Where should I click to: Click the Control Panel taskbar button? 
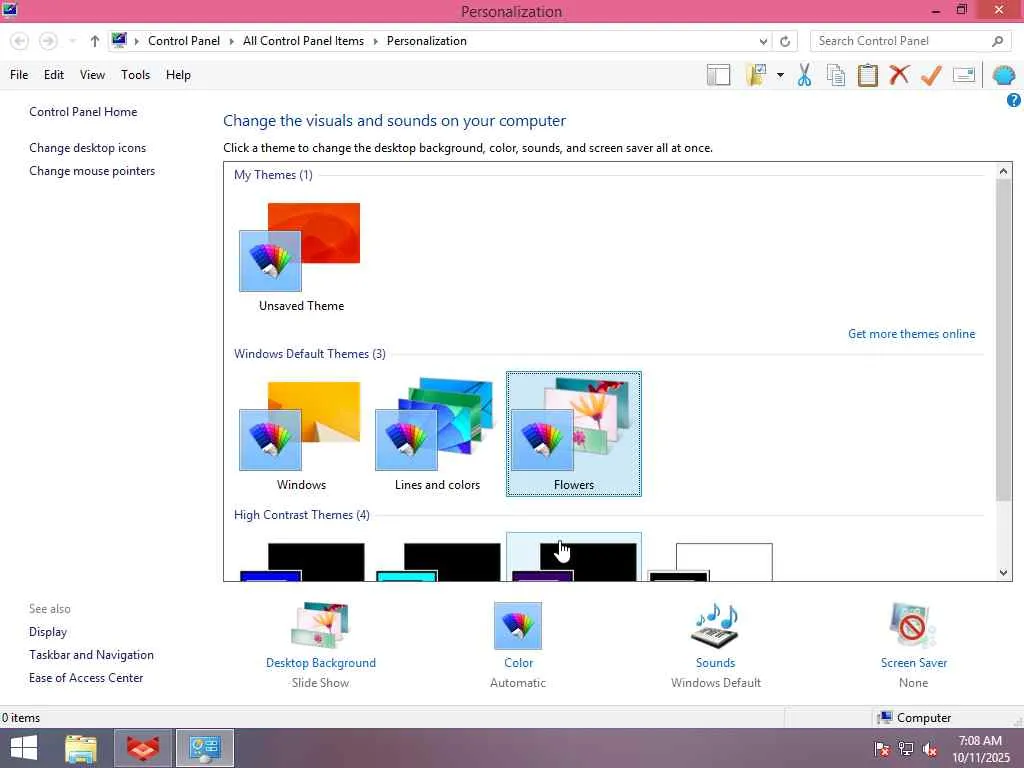pyautogui.click(x=205, y=748)
